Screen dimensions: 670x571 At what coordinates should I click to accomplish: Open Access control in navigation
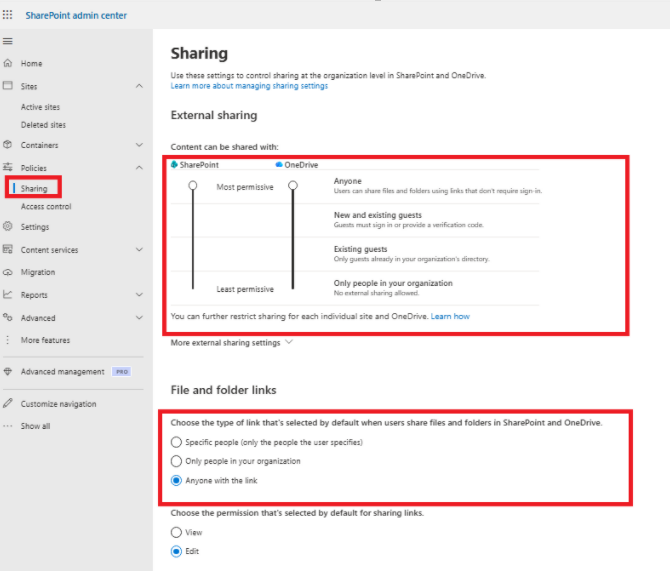tap(46, 206)
